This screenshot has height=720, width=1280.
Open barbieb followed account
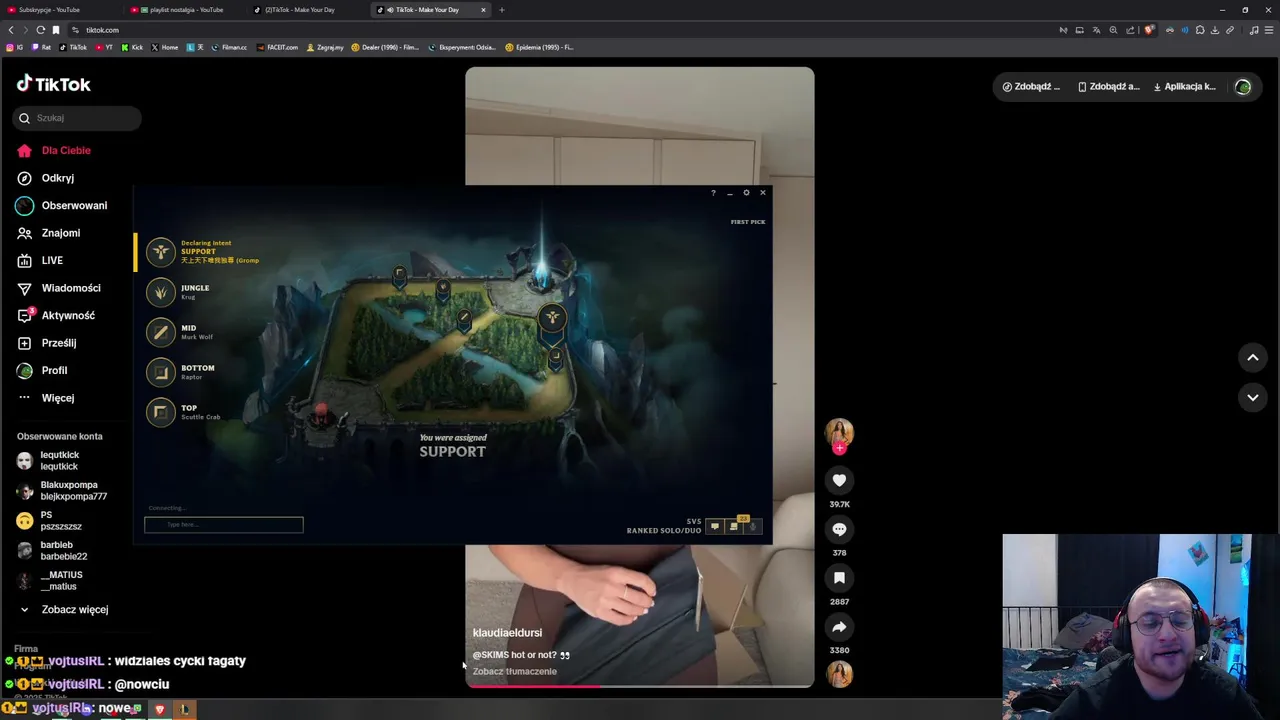click(52, 551)
